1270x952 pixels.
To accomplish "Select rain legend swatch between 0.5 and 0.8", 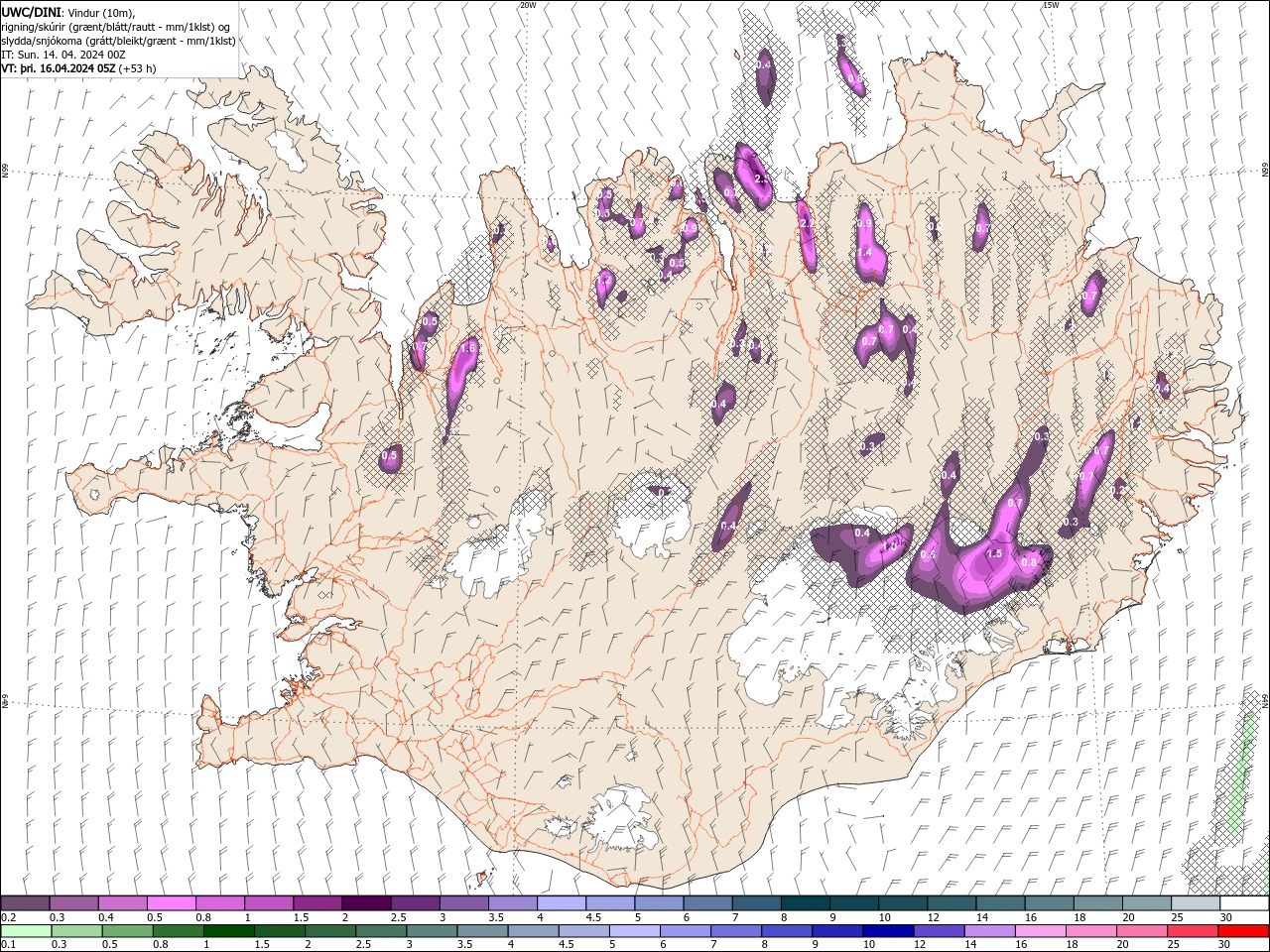I will point(127,931).
